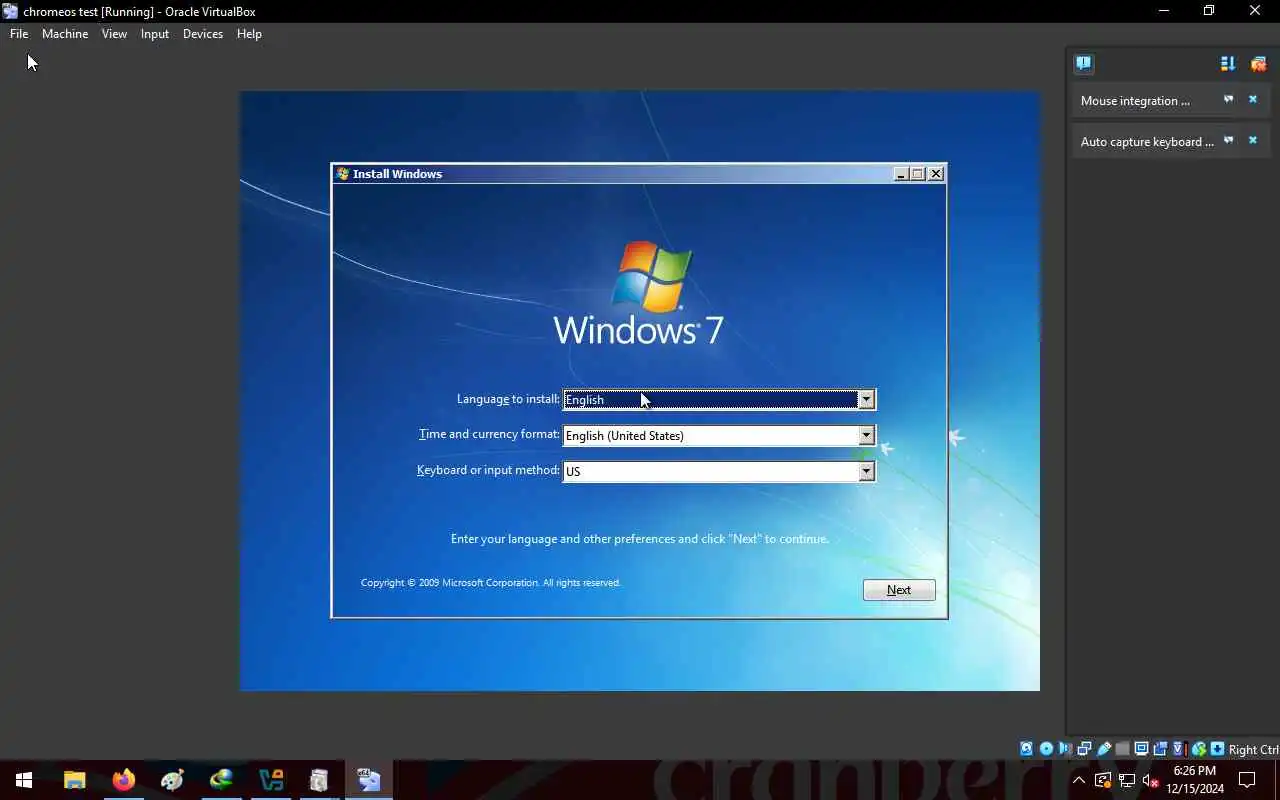Minimize the Install Windows dialog
Screen dimensions: 1280x800
click(x=901, y=174)
